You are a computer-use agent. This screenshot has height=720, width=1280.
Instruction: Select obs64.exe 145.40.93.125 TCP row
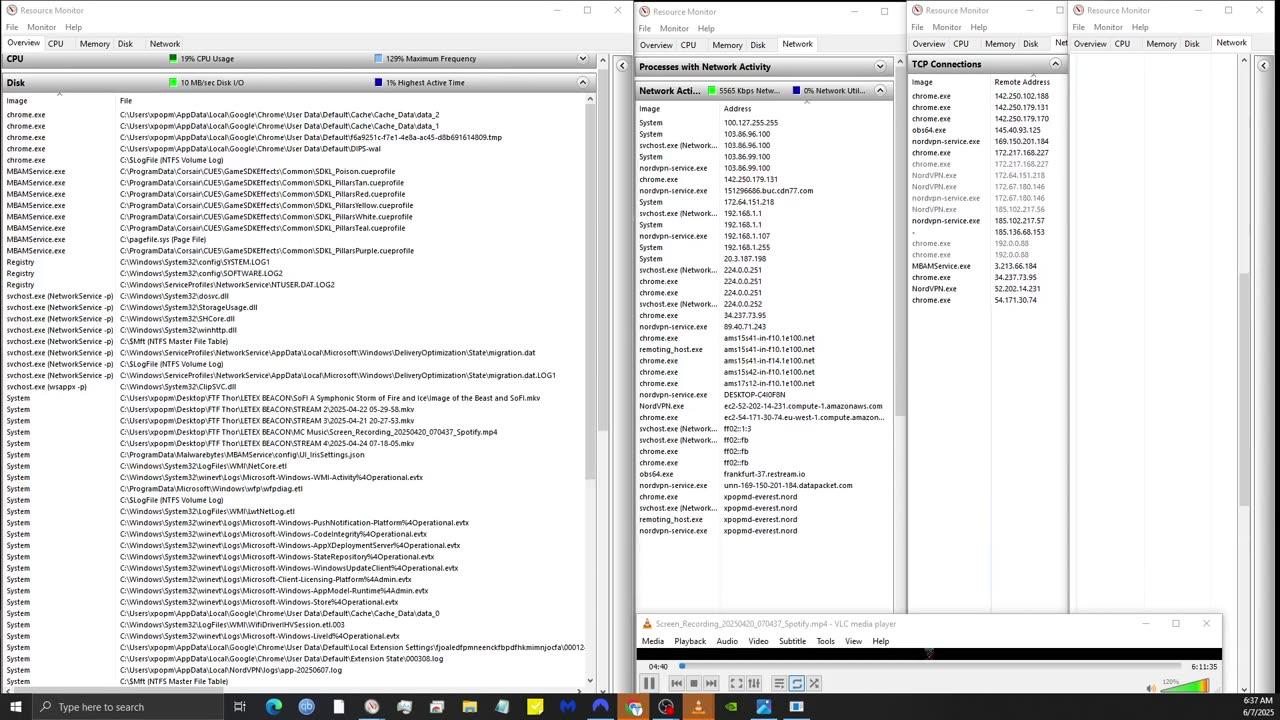(x=987, y=130)
